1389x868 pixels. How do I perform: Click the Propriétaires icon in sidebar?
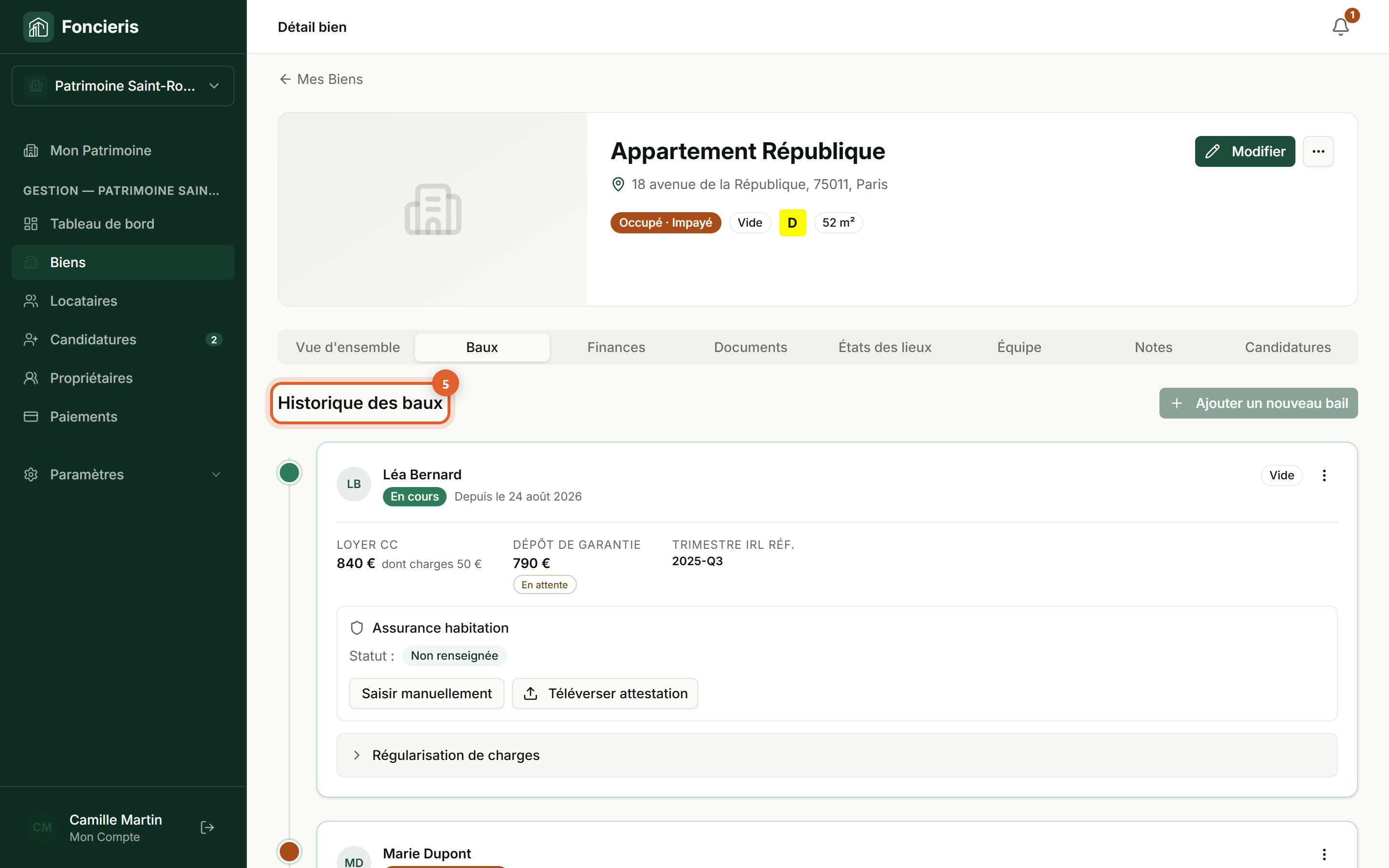coord(31,378)
